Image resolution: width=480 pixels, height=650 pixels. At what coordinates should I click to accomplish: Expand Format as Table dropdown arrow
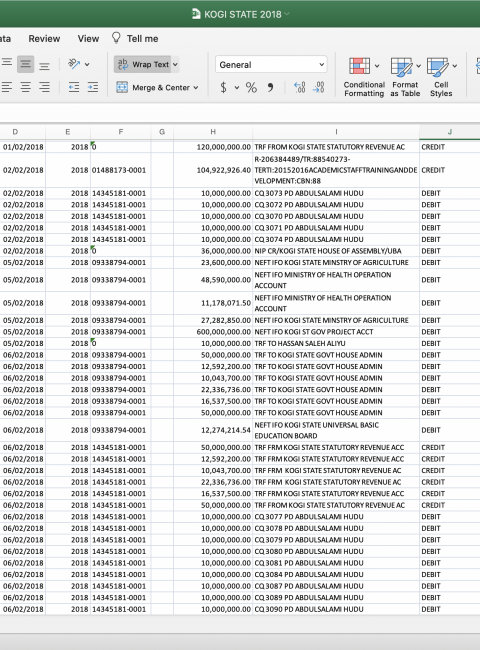tap(418, 65)
